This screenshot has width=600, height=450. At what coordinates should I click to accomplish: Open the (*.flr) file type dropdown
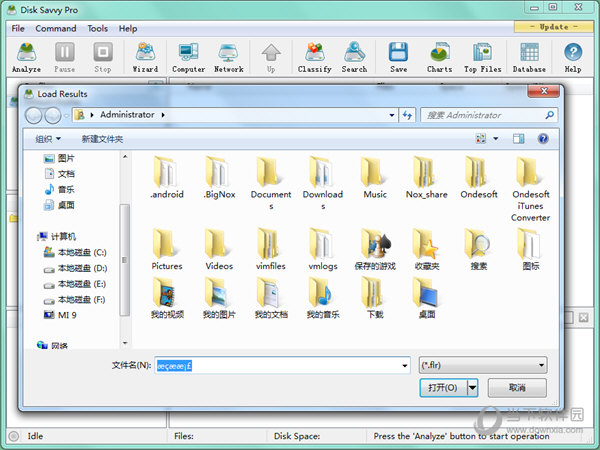(483, 365)
